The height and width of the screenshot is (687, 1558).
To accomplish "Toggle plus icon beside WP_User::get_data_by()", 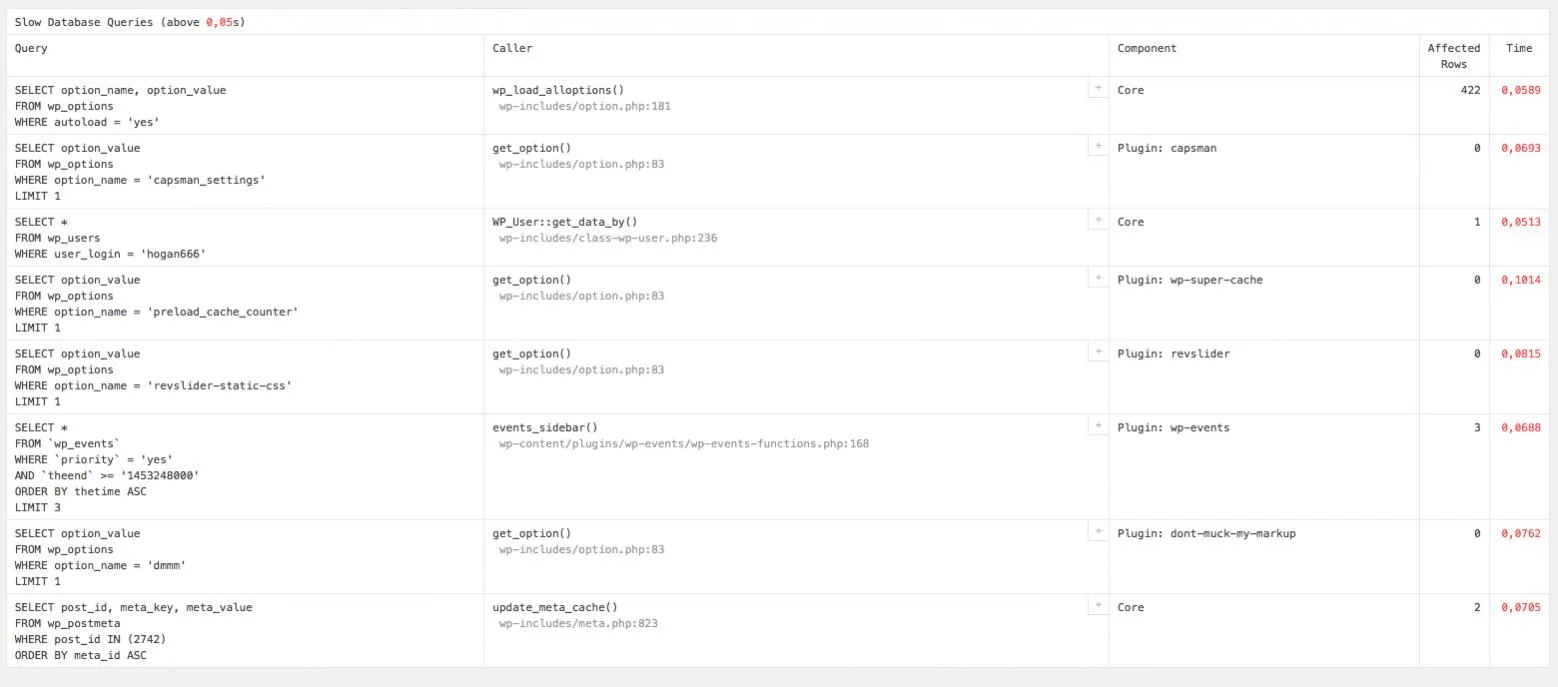I will pos(1097,221).
